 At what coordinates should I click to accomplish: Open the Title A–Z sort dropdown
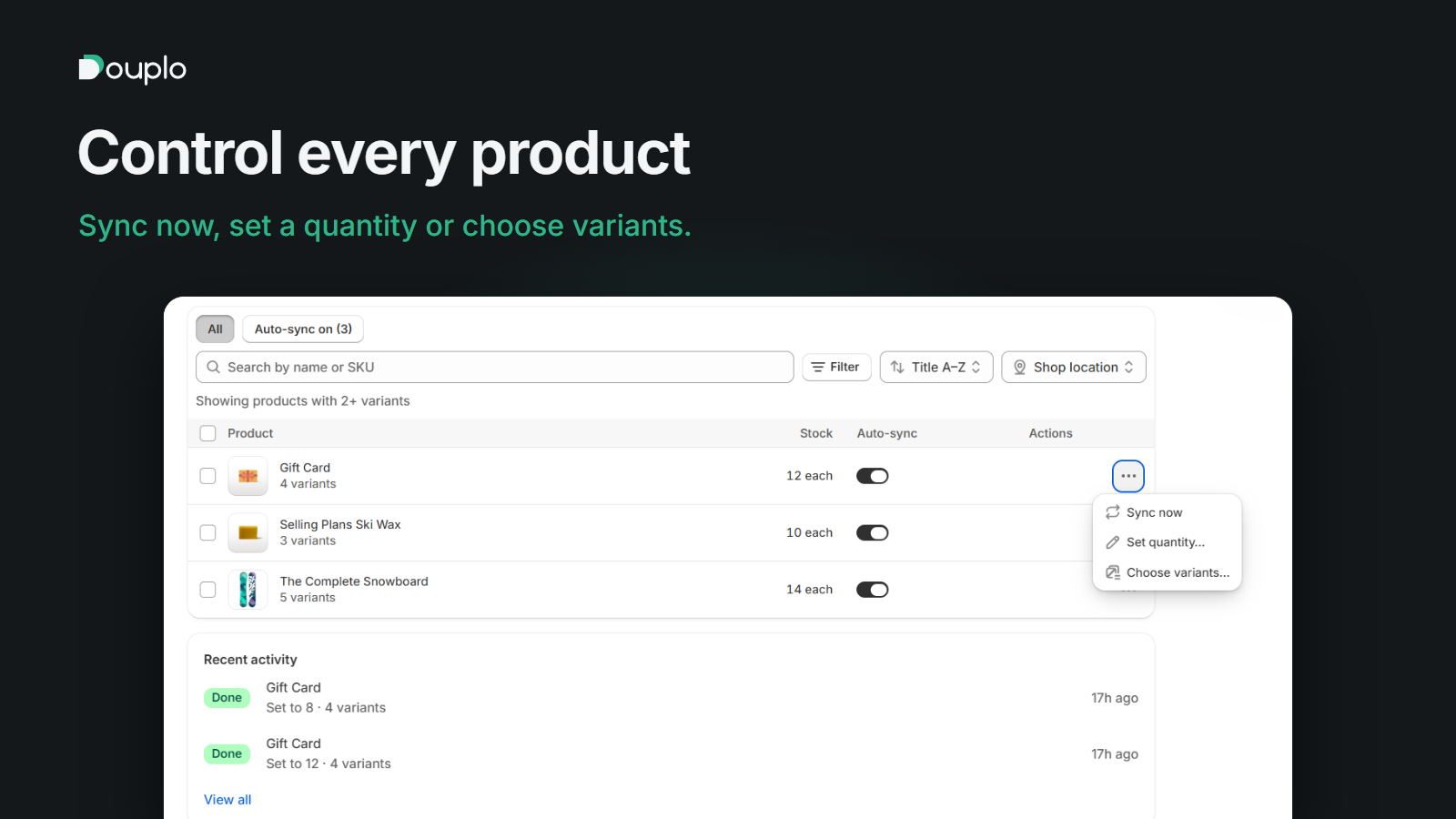pos(936,368)
